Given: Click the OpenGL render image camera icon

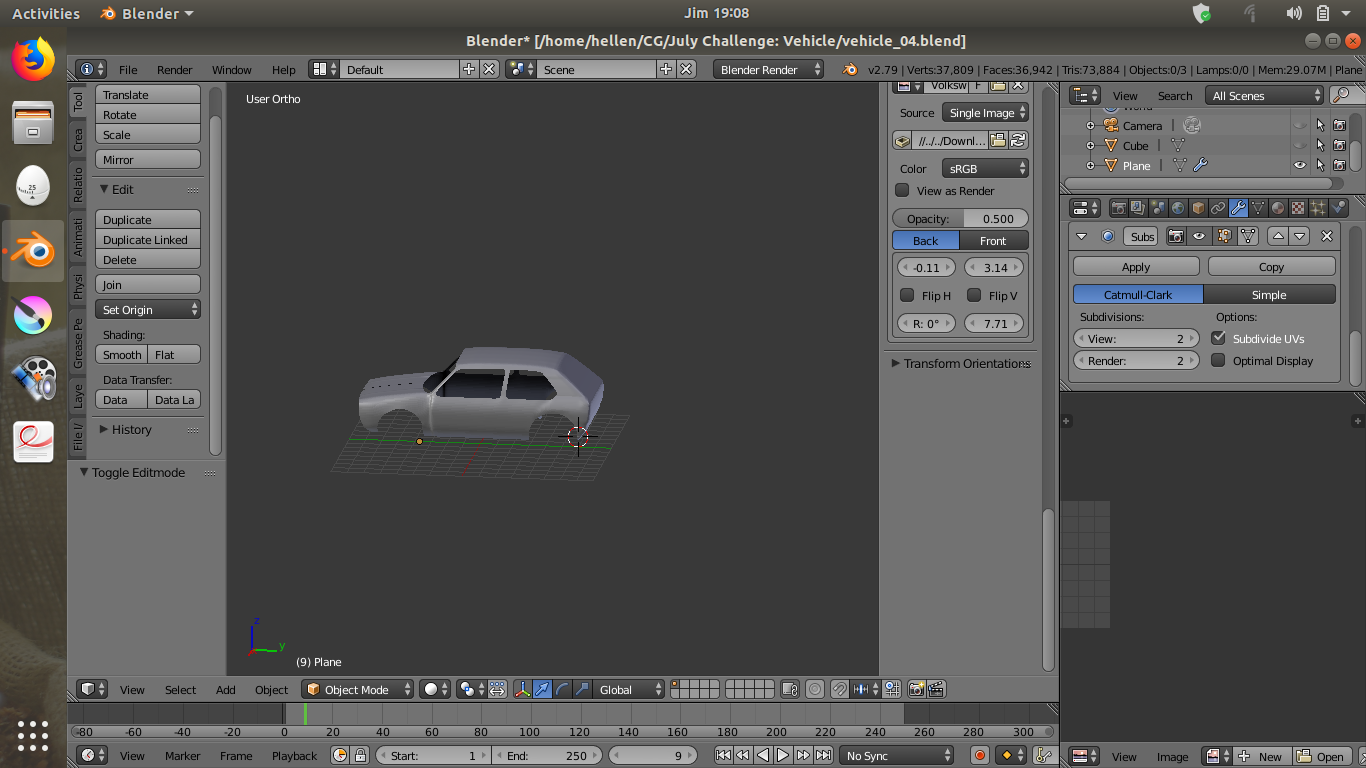Looking at the screenshot, I should tap(916, 690).
